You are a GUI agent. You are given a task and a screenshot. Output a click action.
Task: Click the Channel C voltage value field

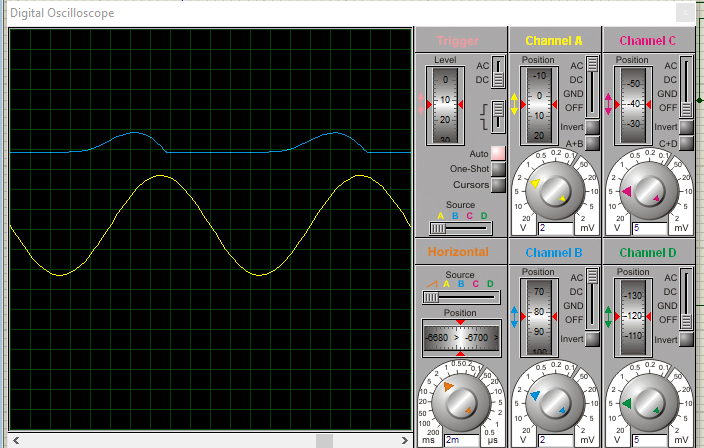[x=650, y=228]
